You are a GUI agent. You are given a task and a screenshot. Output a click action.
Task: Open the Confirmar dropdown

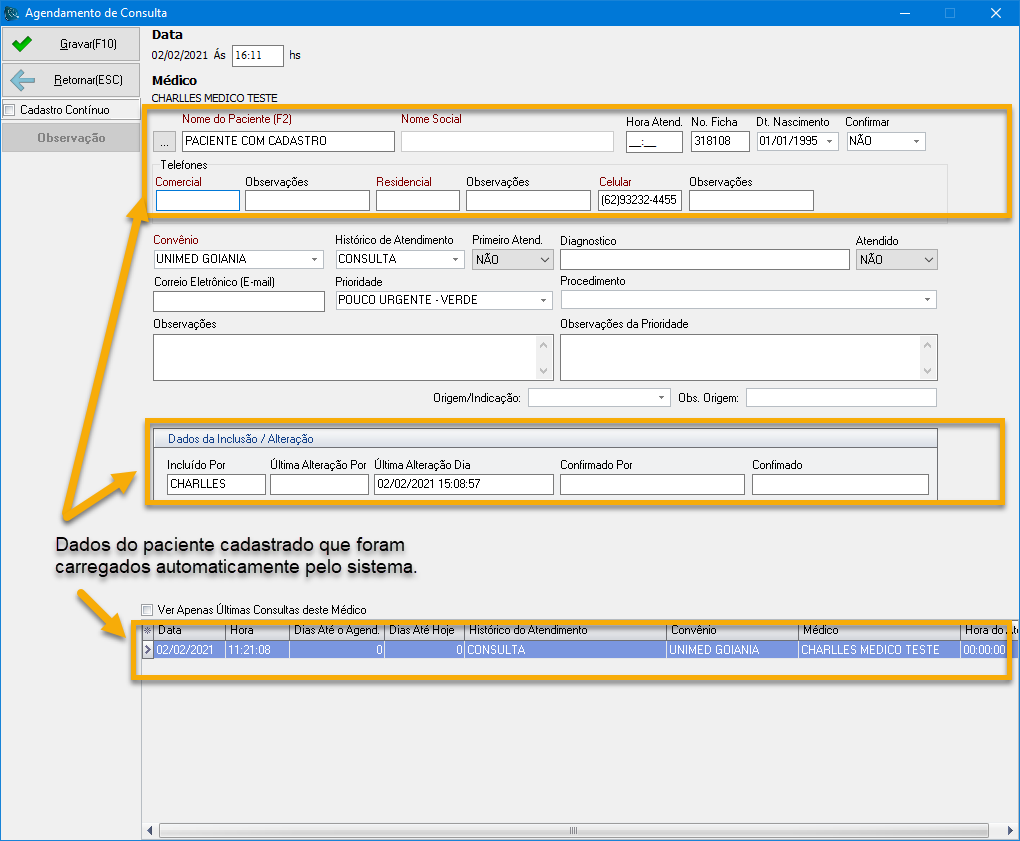916,142
